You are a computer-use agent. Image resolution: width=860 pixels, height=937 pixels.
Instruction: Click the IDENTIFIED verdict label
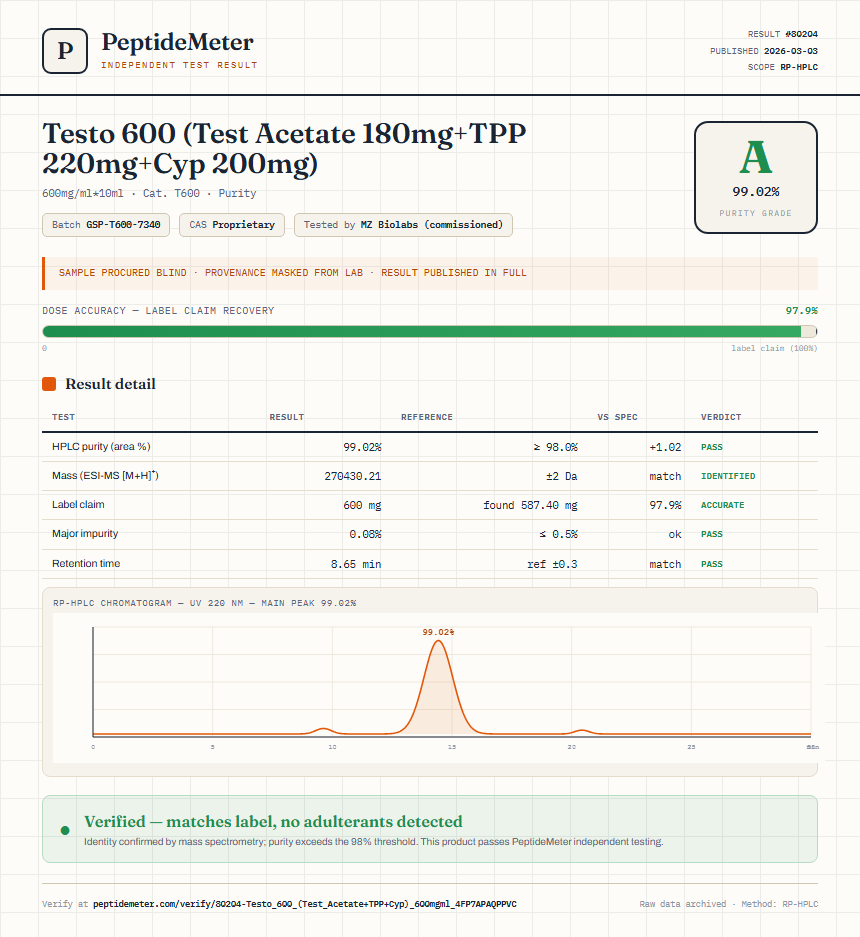[728, 476]
